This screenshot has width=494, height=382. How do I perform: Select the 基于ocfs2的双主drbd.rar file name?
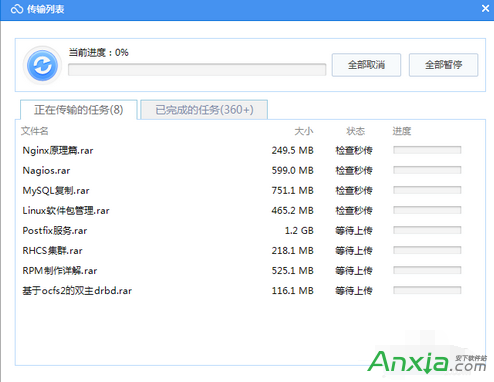[x=77, y=291]
